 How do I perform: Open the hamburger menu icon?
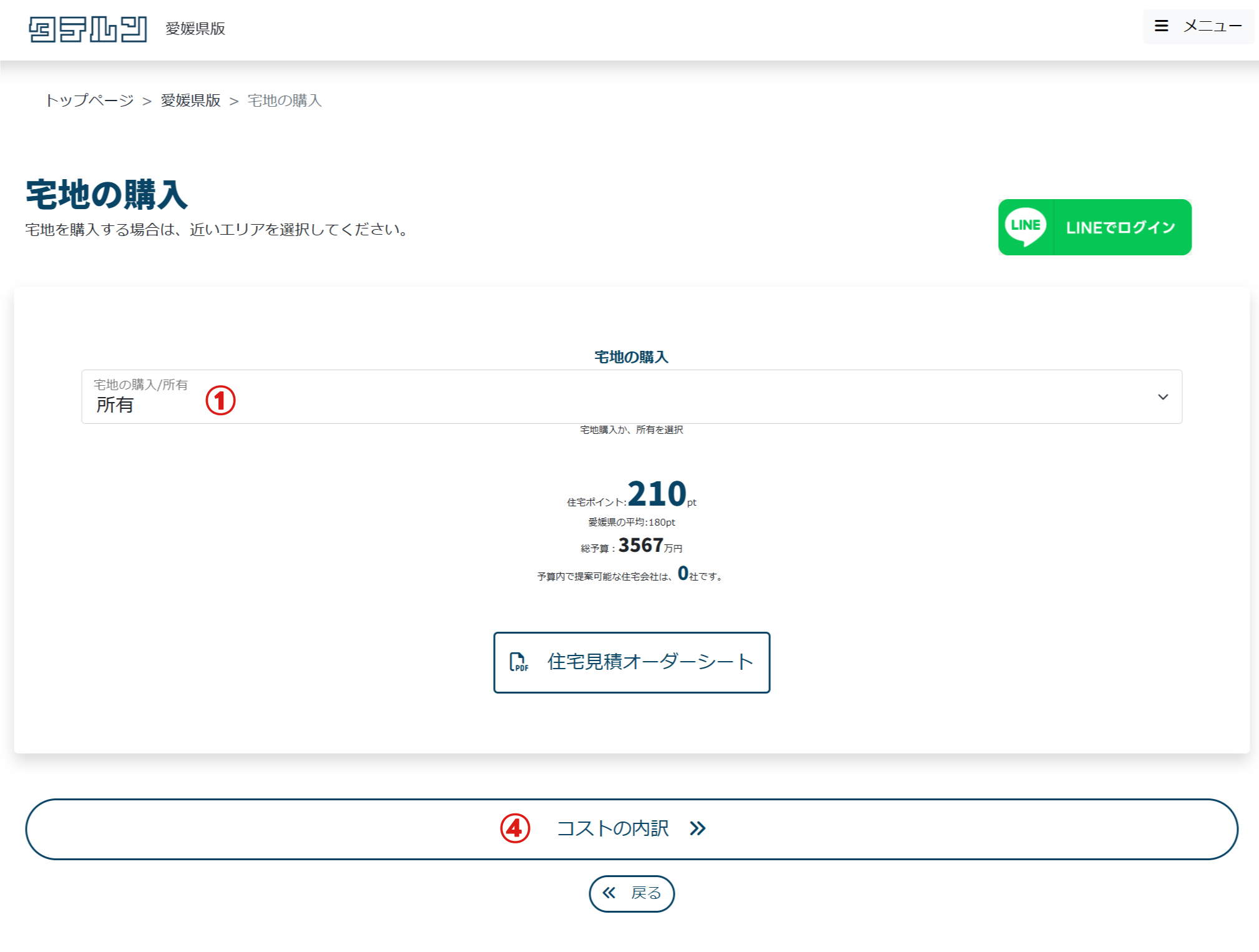pyautogui.click(x=1161, y=26)
